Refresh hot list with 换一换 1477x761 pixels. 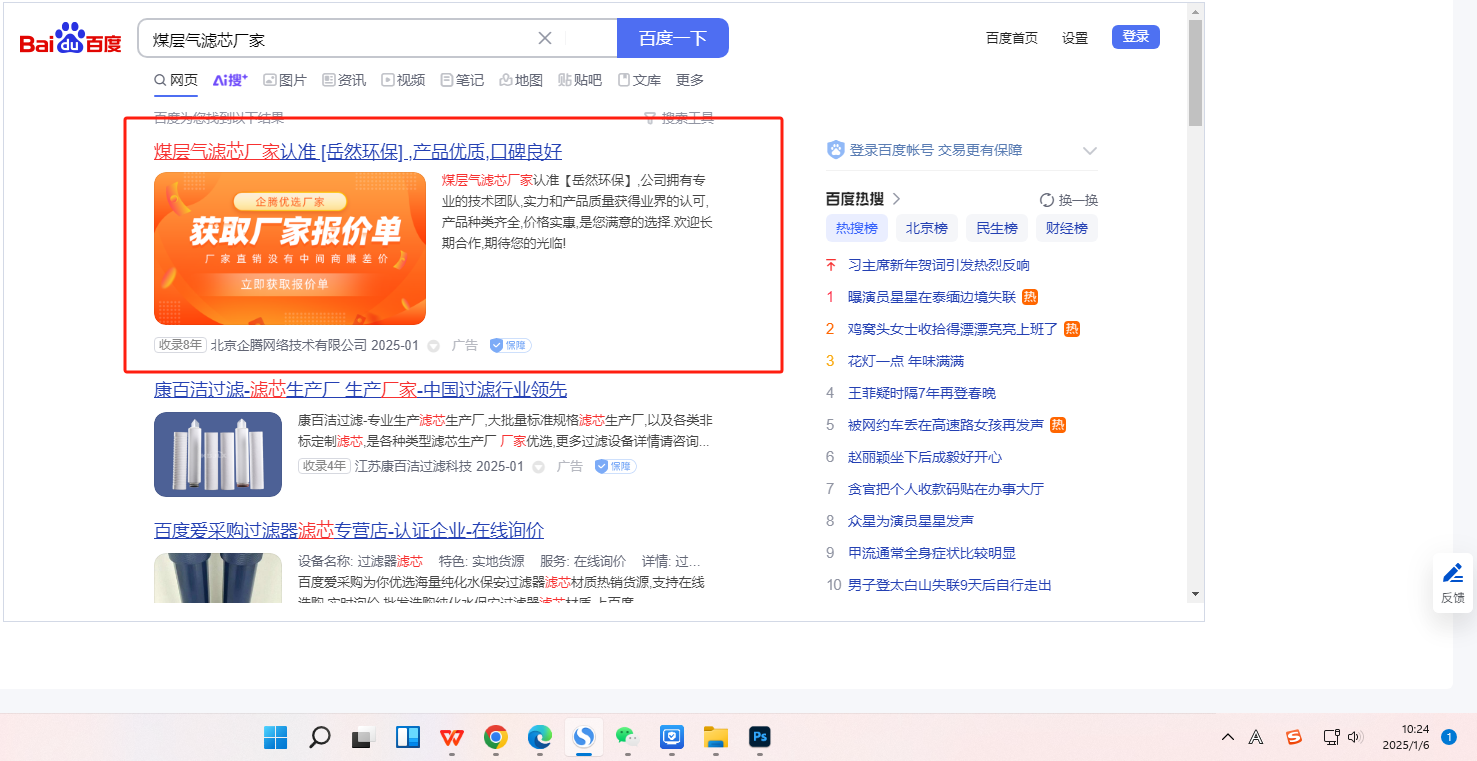pyautogui.click(x=1068, y=200)
